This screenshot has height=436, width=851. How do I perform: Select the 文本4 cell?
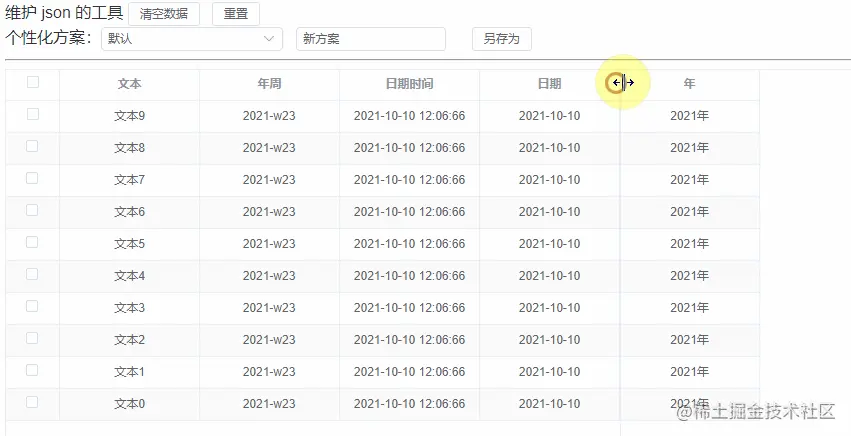[129, 276]
